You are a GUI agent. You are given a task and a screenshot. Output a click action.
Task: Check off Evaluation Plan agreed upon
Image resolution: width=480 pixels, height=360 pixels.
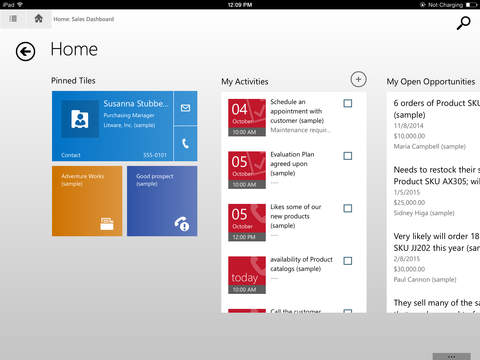pos(348,156)
